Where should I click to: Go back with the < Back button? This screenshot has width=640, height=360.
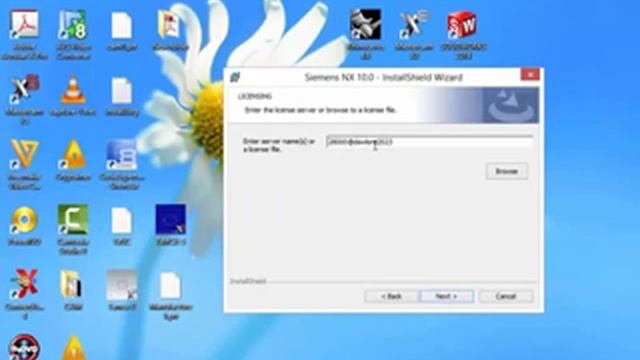point(391,296)
